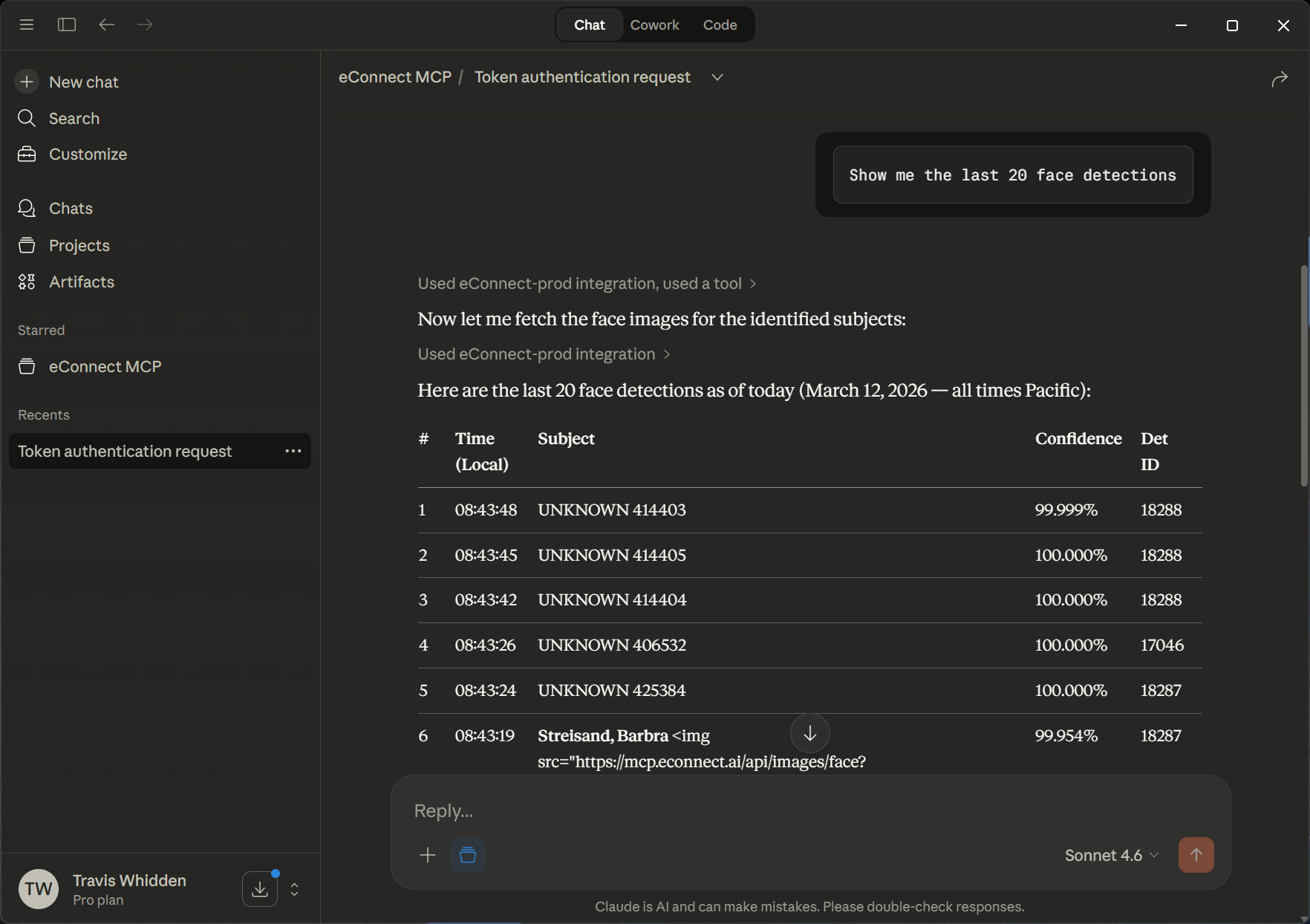Share the conversation with the share arrow
Viewport: 1310px width, 924px height.
click(x=1280, y=78)
